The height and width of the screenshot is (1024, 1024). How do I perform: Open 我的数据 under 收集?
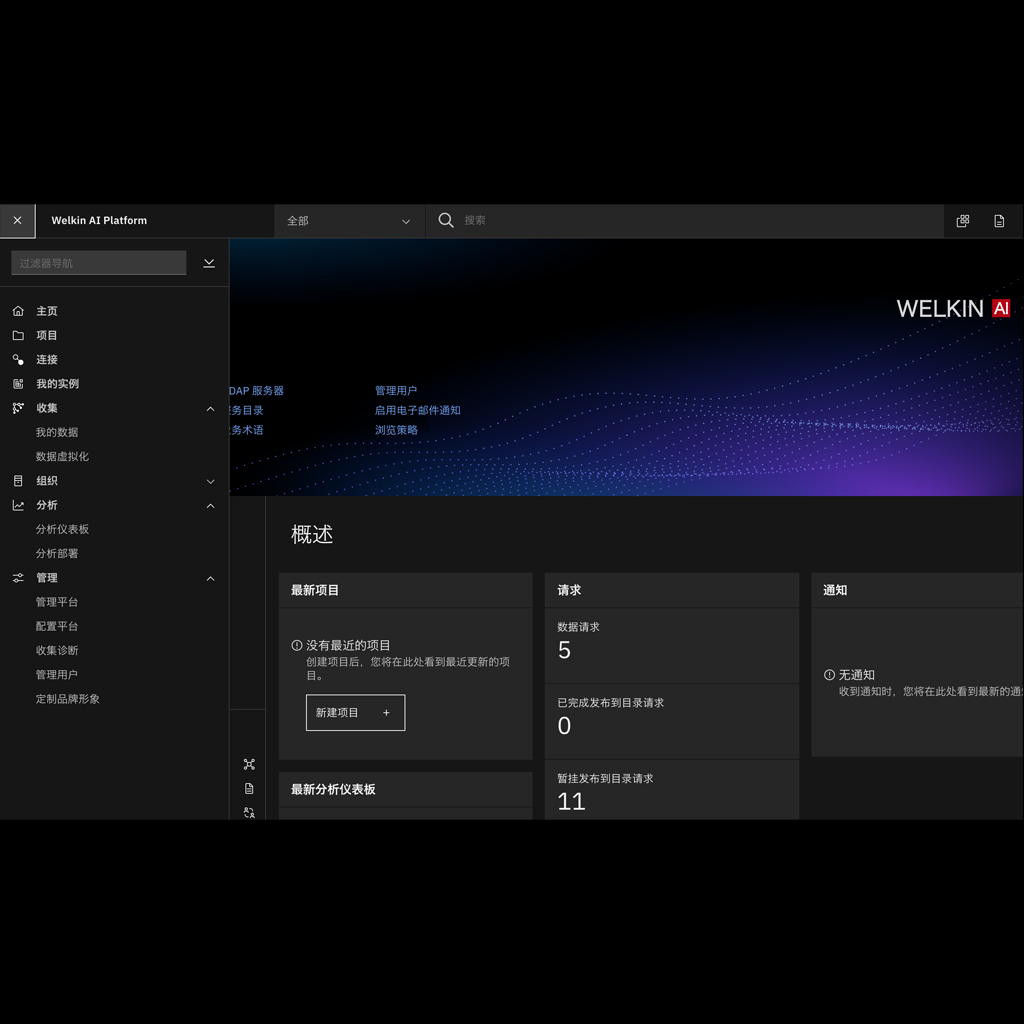click(x=57, y=432)
